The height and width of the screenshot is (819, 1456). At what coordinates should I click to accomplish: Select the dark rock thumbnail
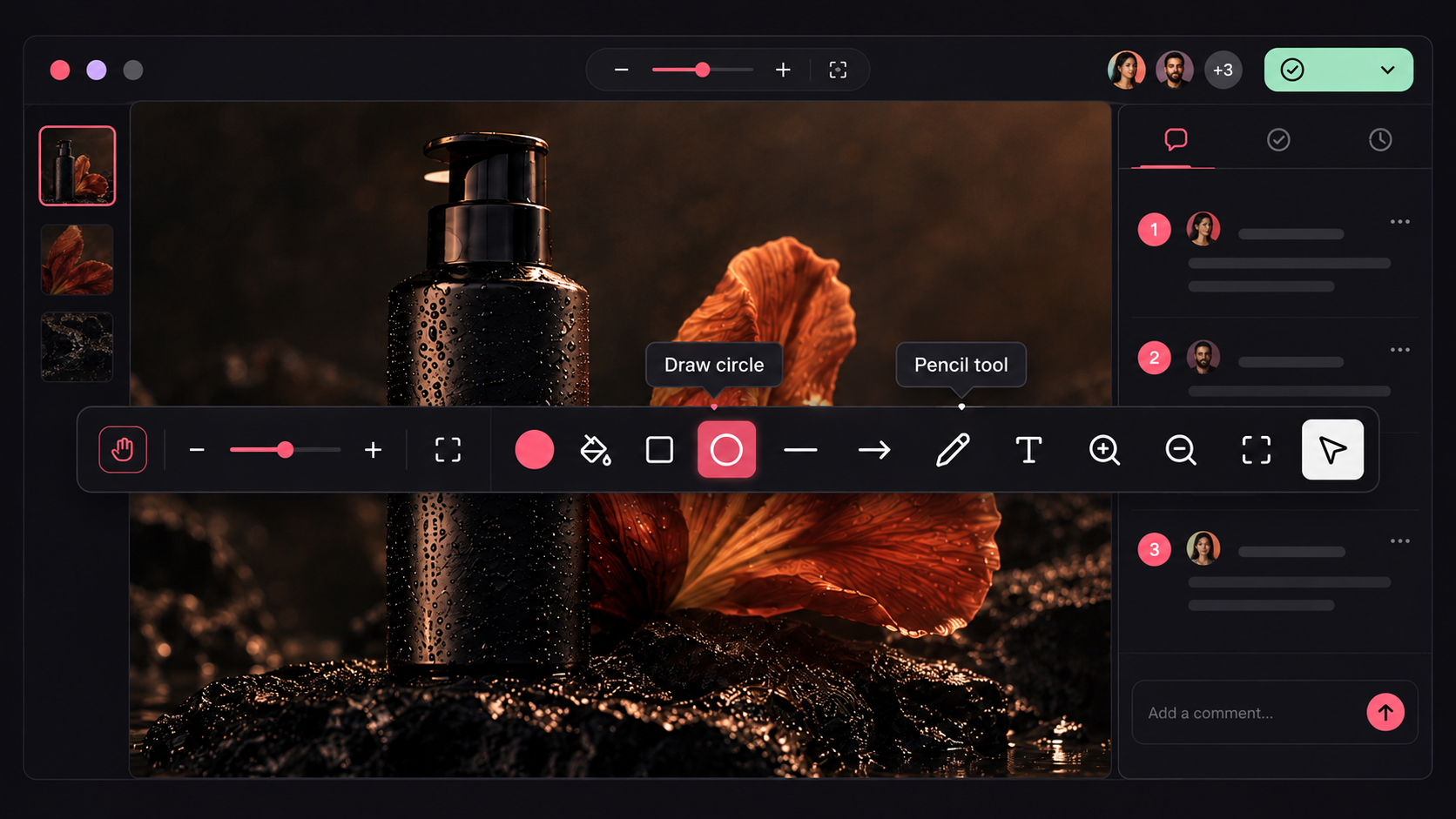point(78,346)
